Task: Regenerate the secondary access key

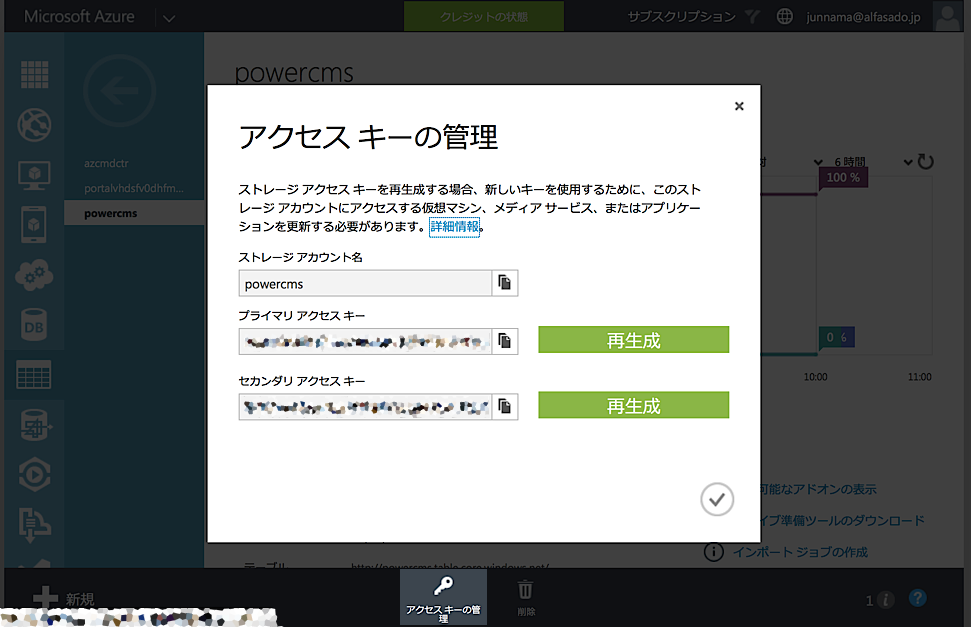Action: [x=634, y=405]
